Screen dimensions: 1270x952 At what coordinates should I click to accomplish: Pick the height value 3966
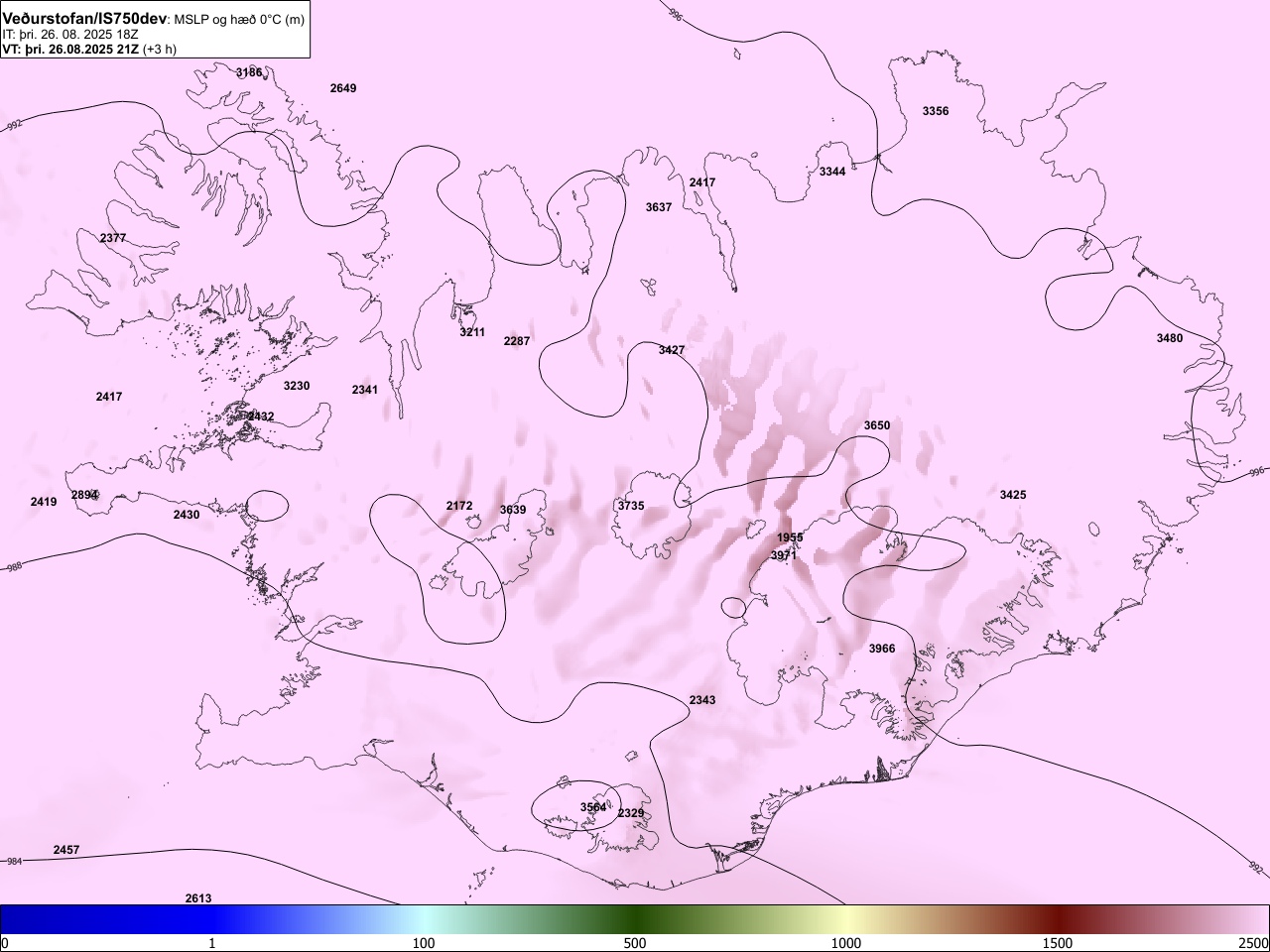(x=882, y=649)
